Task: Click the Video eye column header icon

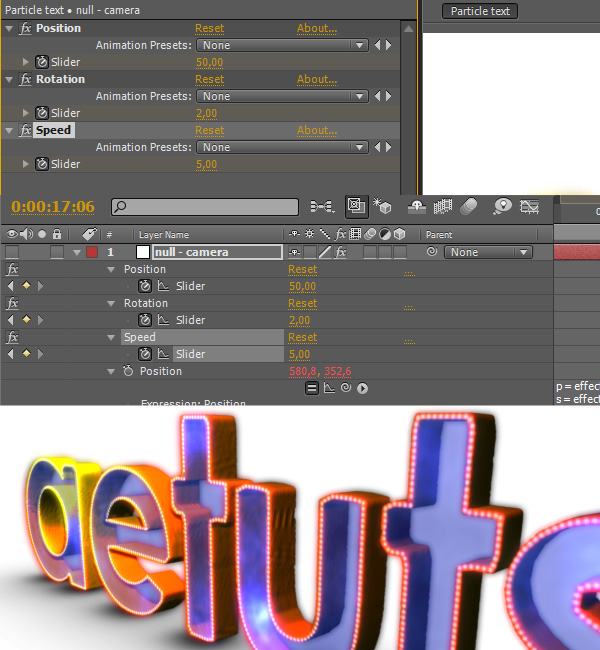Action: pos(12,235)
